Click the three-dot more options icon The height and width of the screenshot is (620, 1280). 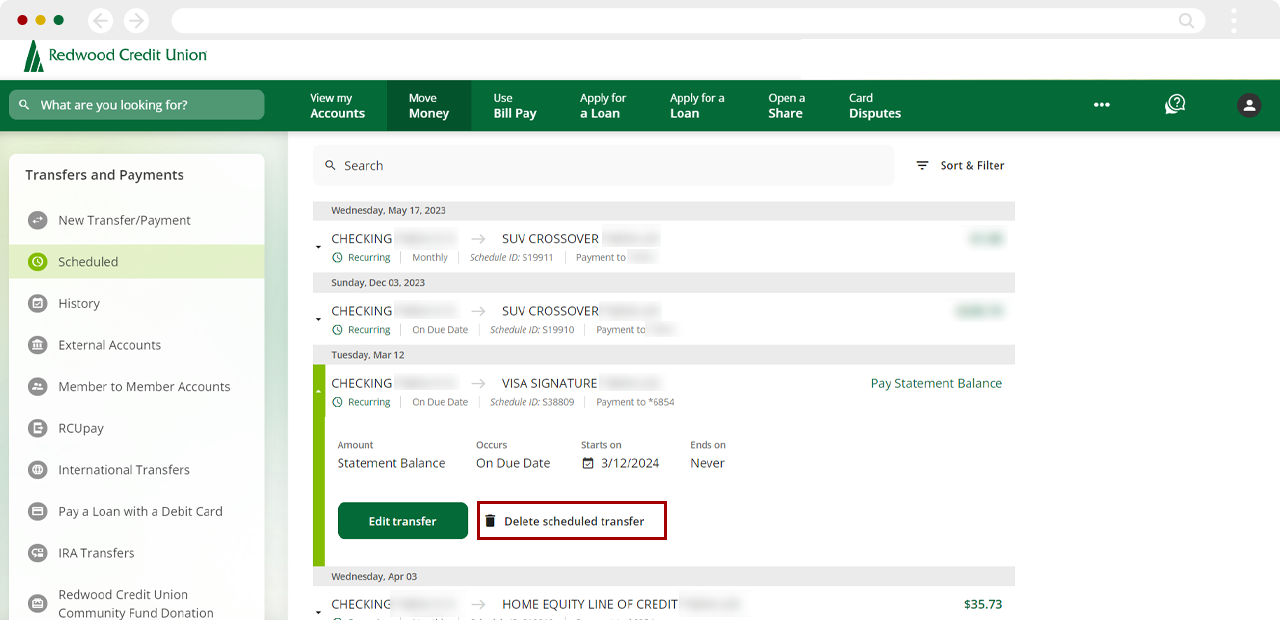coord(1101,105)
